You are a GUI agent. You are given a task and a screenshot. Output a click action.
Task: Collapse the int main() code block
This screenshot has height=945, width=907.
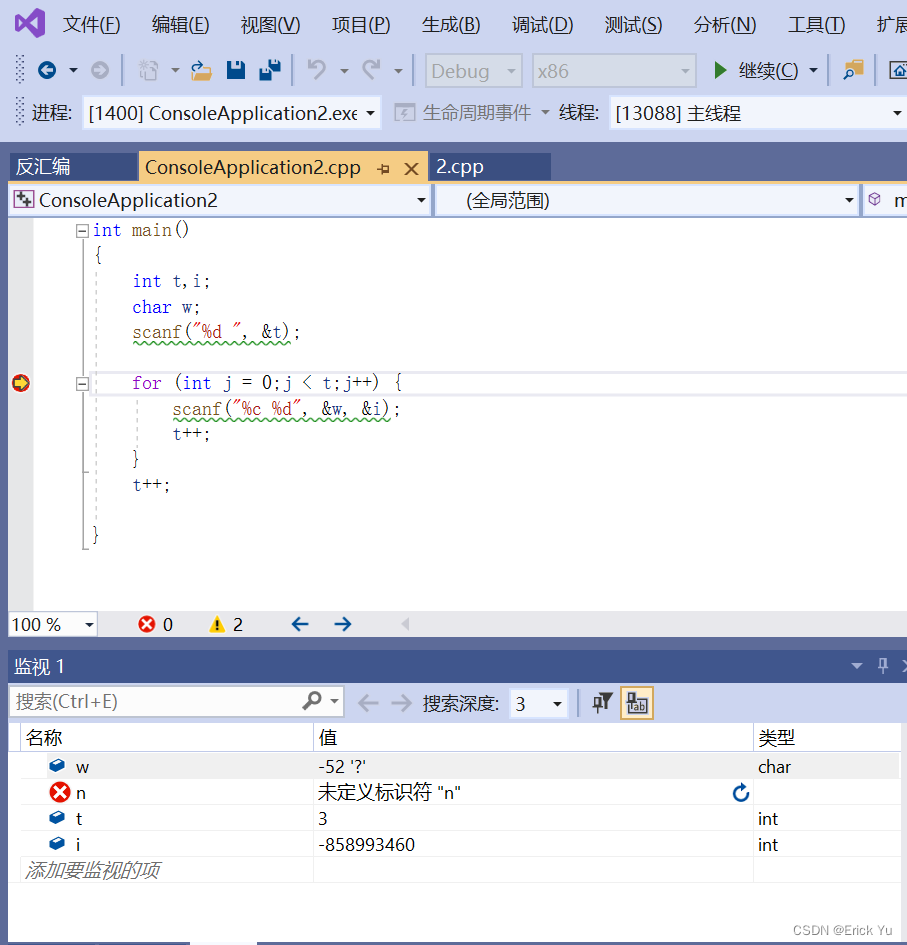tap(82, 231)
